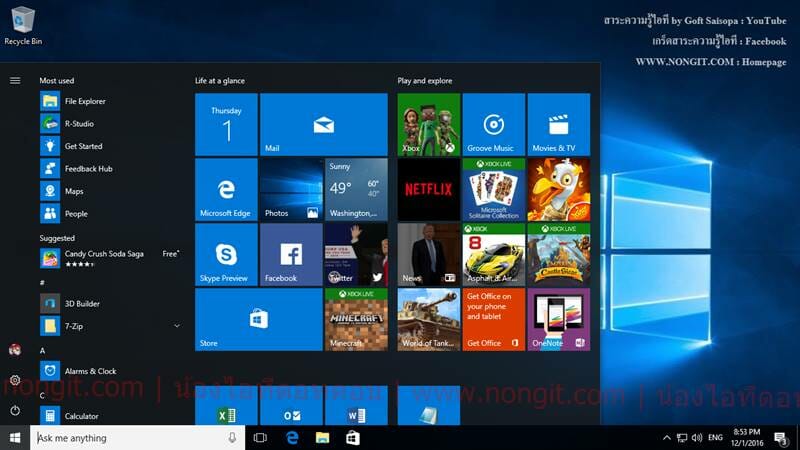Open the People app
Viewport: 800px width, 450px height.
point(110,213)
